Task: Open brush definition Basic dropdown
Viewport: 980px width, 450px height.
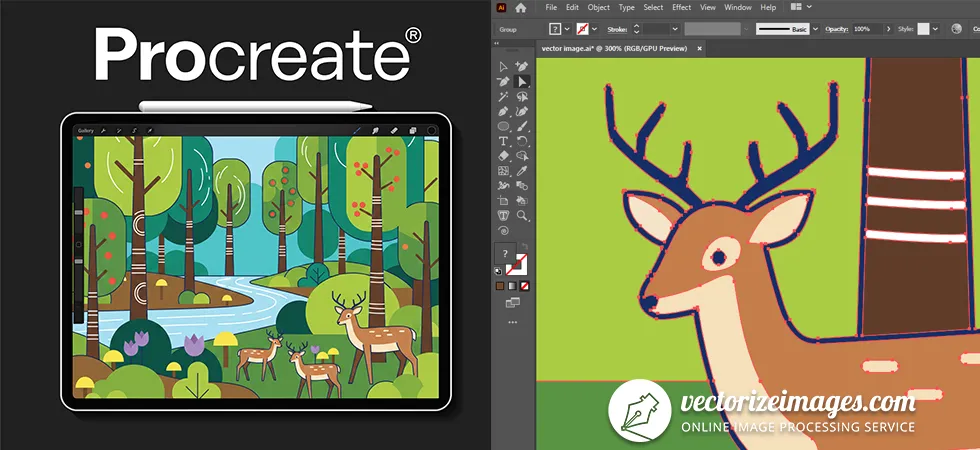Action: pyautogui.click(x=815, y=29)
